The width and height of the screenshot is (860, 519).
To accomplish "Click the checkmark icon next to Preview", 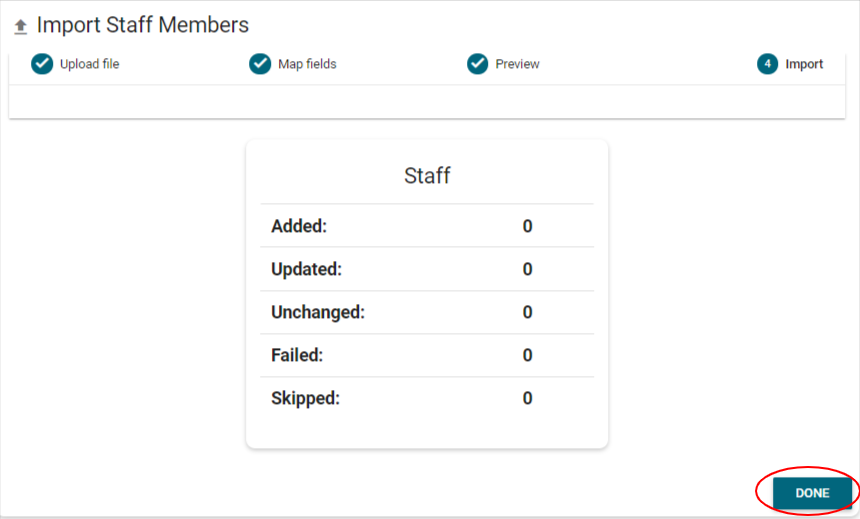I will click(478, 64).
